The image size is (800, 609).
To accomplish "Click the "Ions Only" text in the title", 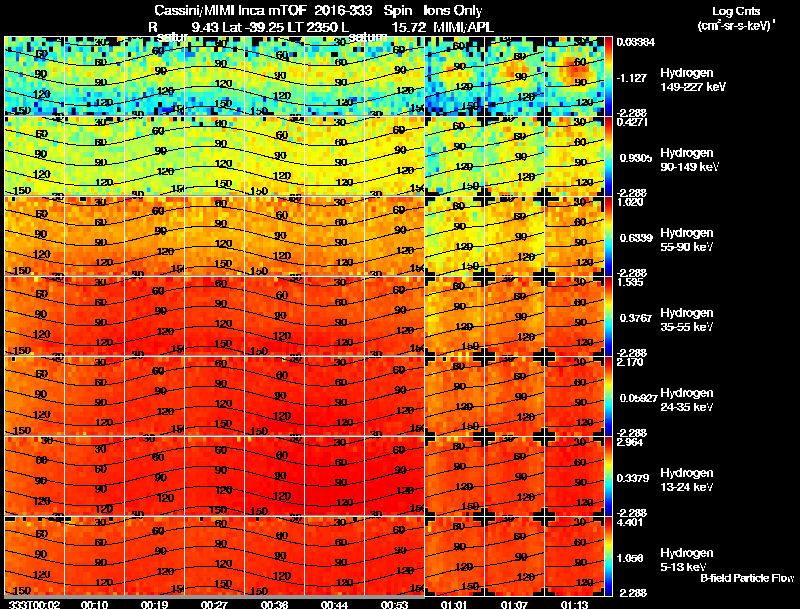I will click(x=453, y=11).
